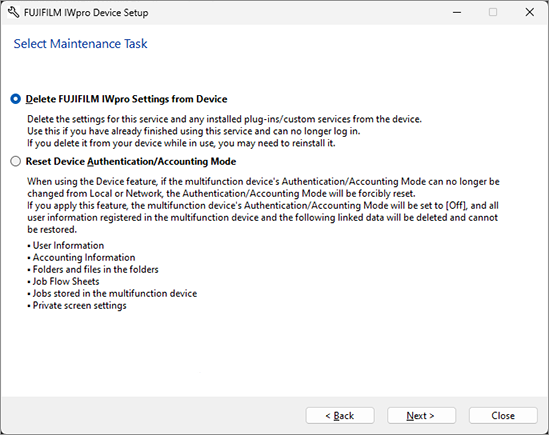
Task: Click the Reset Device Authentication/Accounting Mode label text
Action: tap(131, 161)
